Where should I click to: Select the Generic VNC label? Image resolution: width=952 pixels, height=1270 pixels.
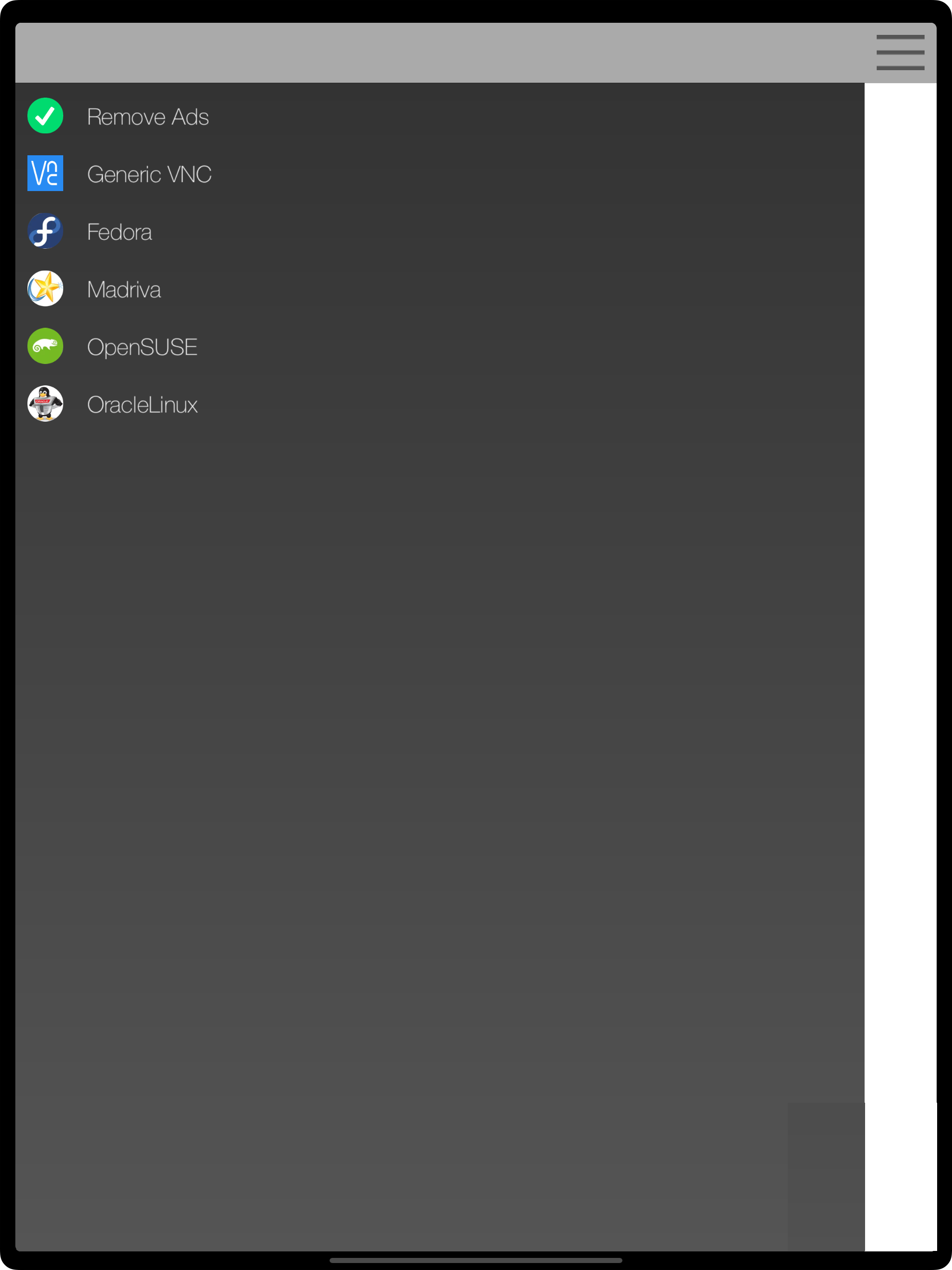point(149,174)
